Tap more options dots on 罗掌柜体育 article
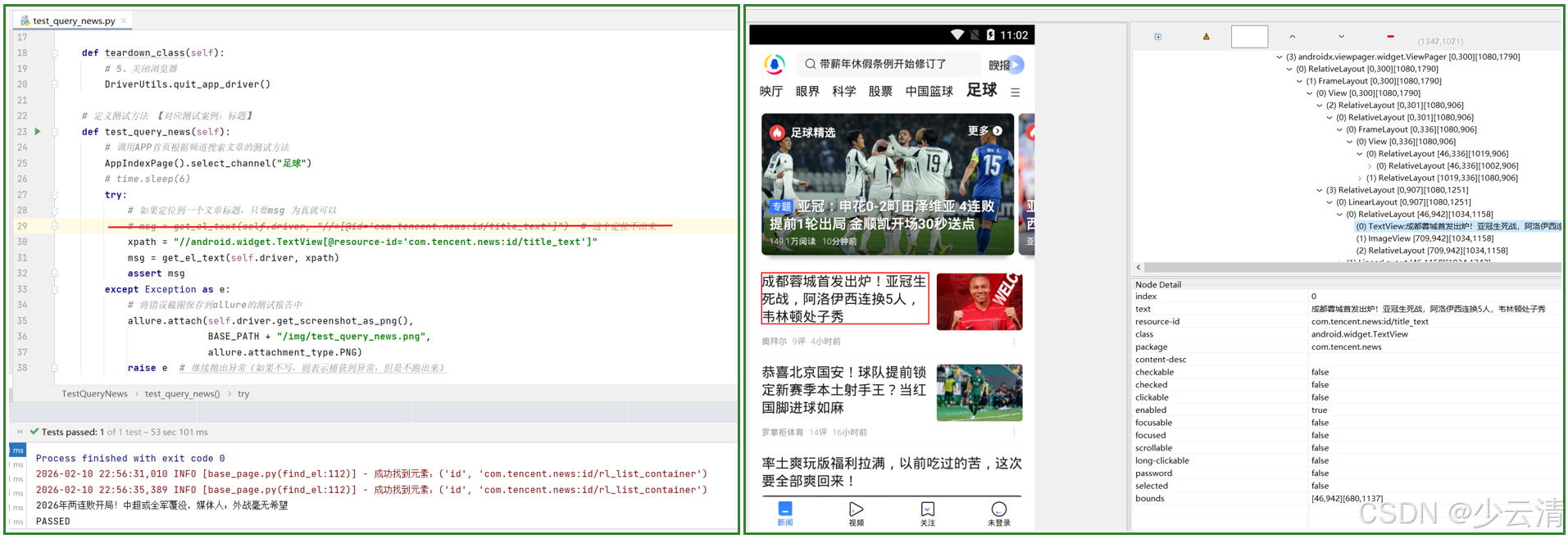 pyautogui.click(x=1014, y=432)
